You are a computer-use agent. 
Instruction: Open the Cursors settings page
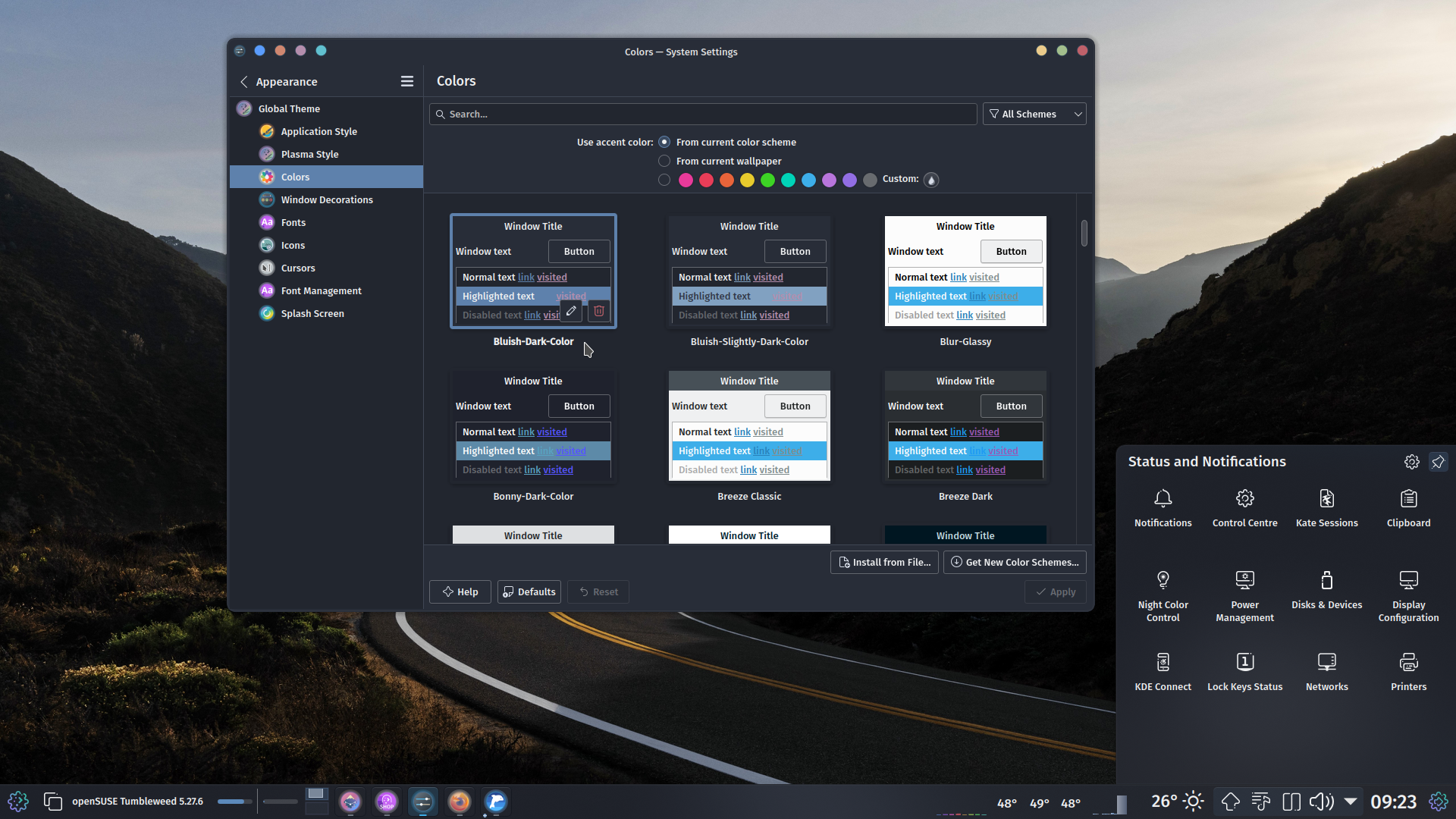326,268
